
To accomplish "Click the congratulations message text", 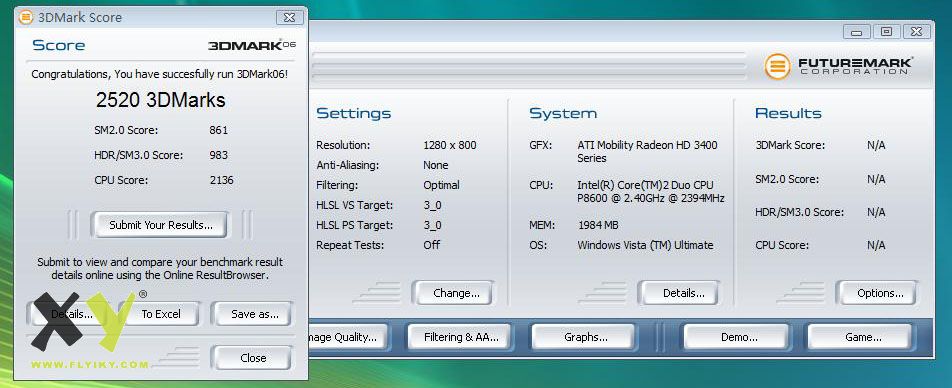I will point(160,74).
